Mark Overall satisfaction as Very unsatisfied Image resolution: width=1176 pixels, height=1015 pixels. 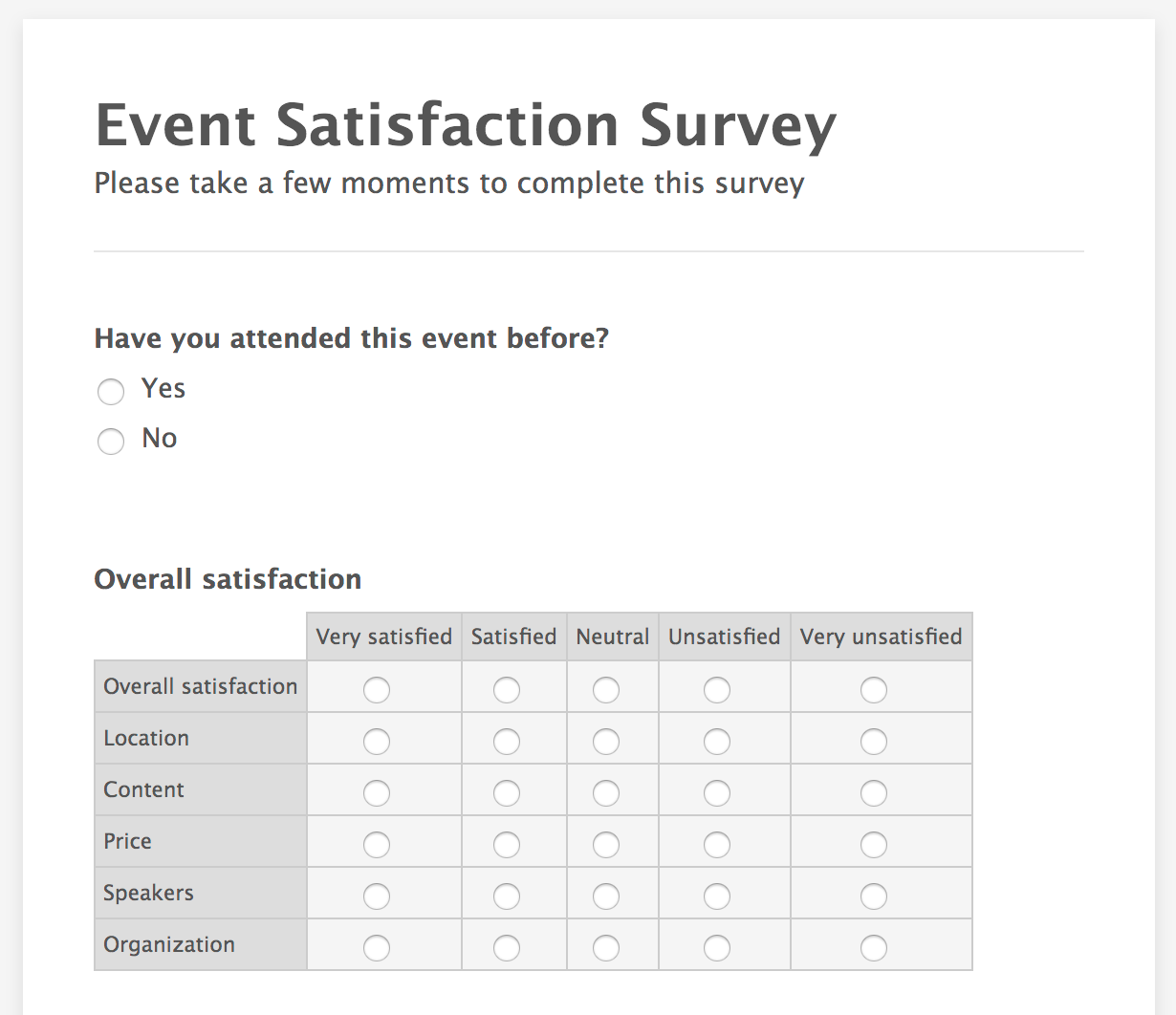pos(874,690)
